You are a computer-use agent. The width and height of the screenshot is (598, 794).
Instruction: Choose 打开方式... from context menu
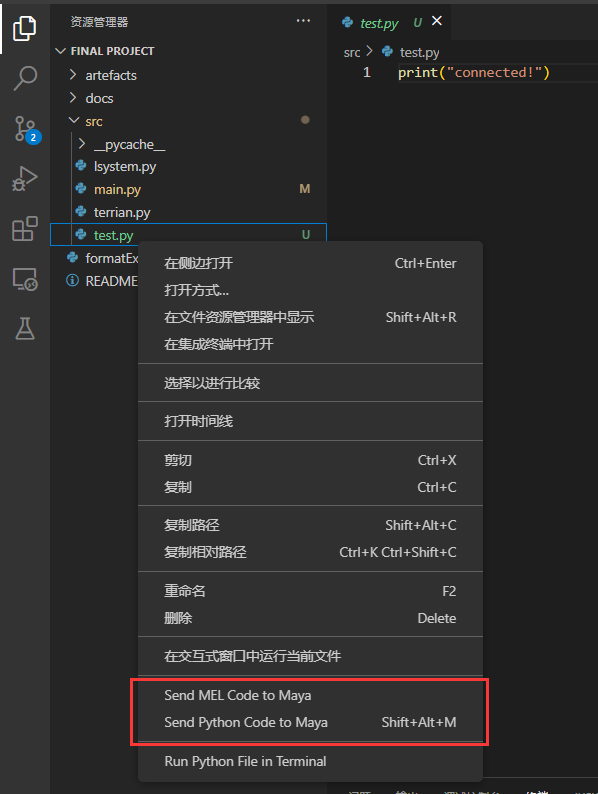click(x=310, y=290)
